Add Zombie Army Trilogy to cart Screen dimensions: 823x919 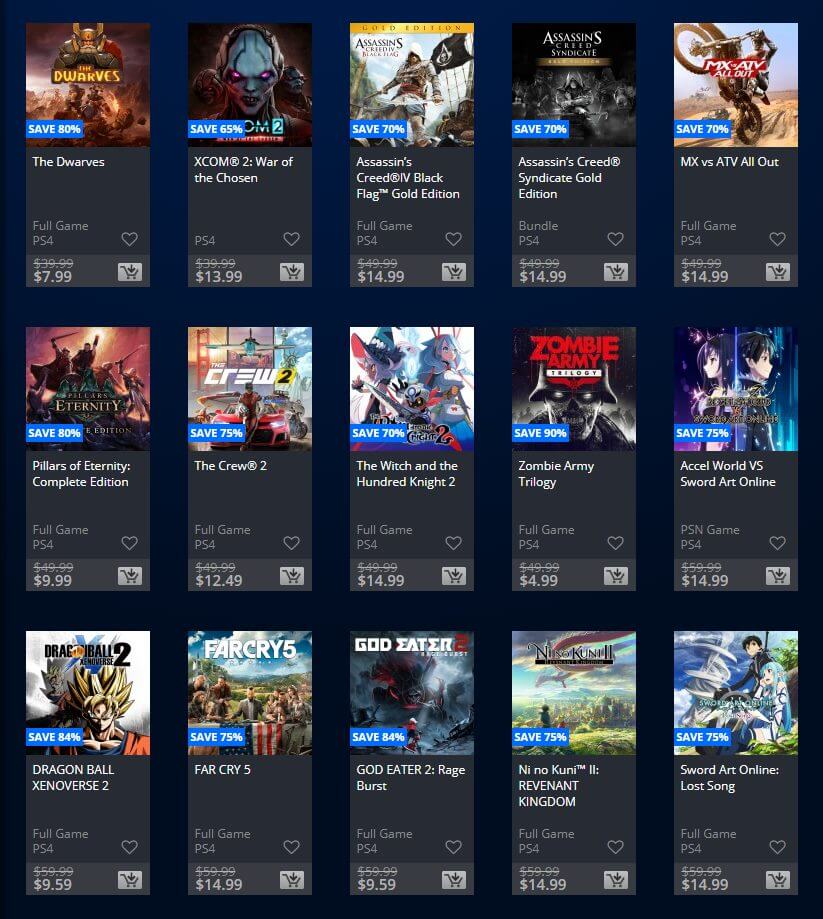(615, 576)
